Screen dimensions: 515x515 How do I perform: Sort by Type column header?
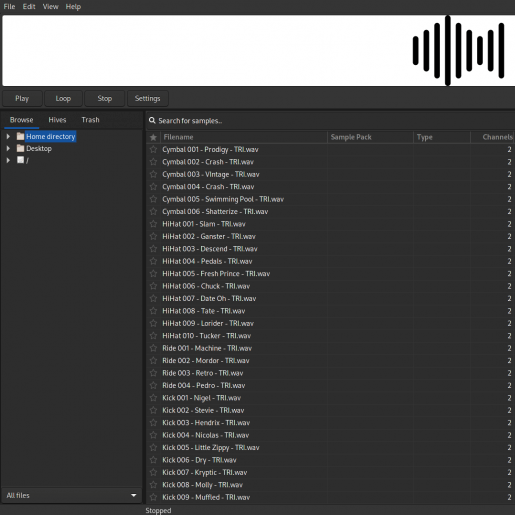click(442, 137)
